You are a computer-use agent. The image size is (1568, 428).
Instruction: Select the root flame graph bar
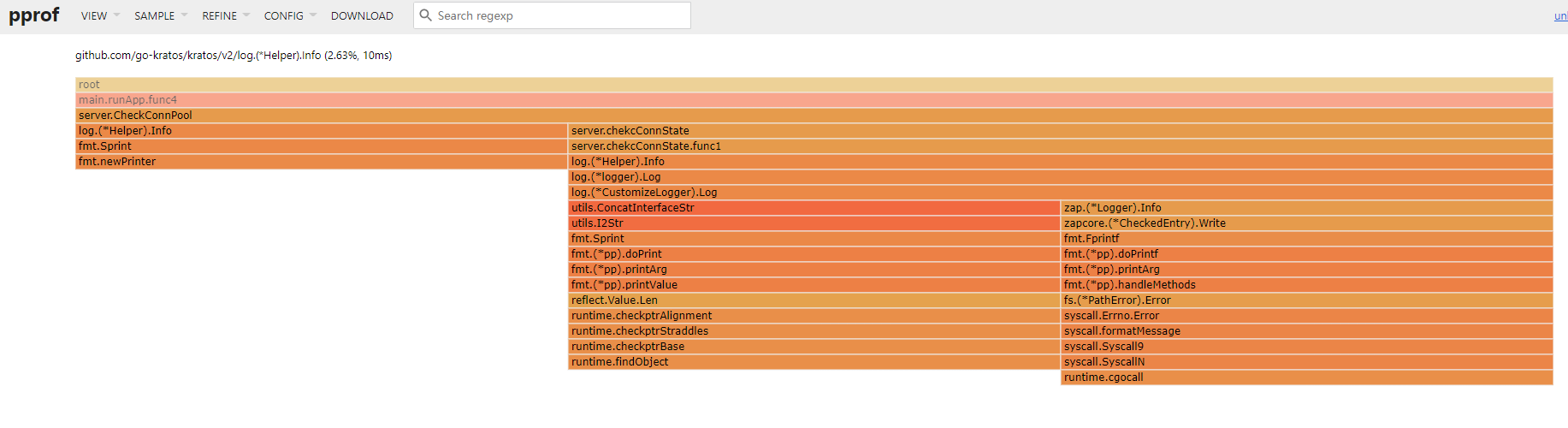814,85
